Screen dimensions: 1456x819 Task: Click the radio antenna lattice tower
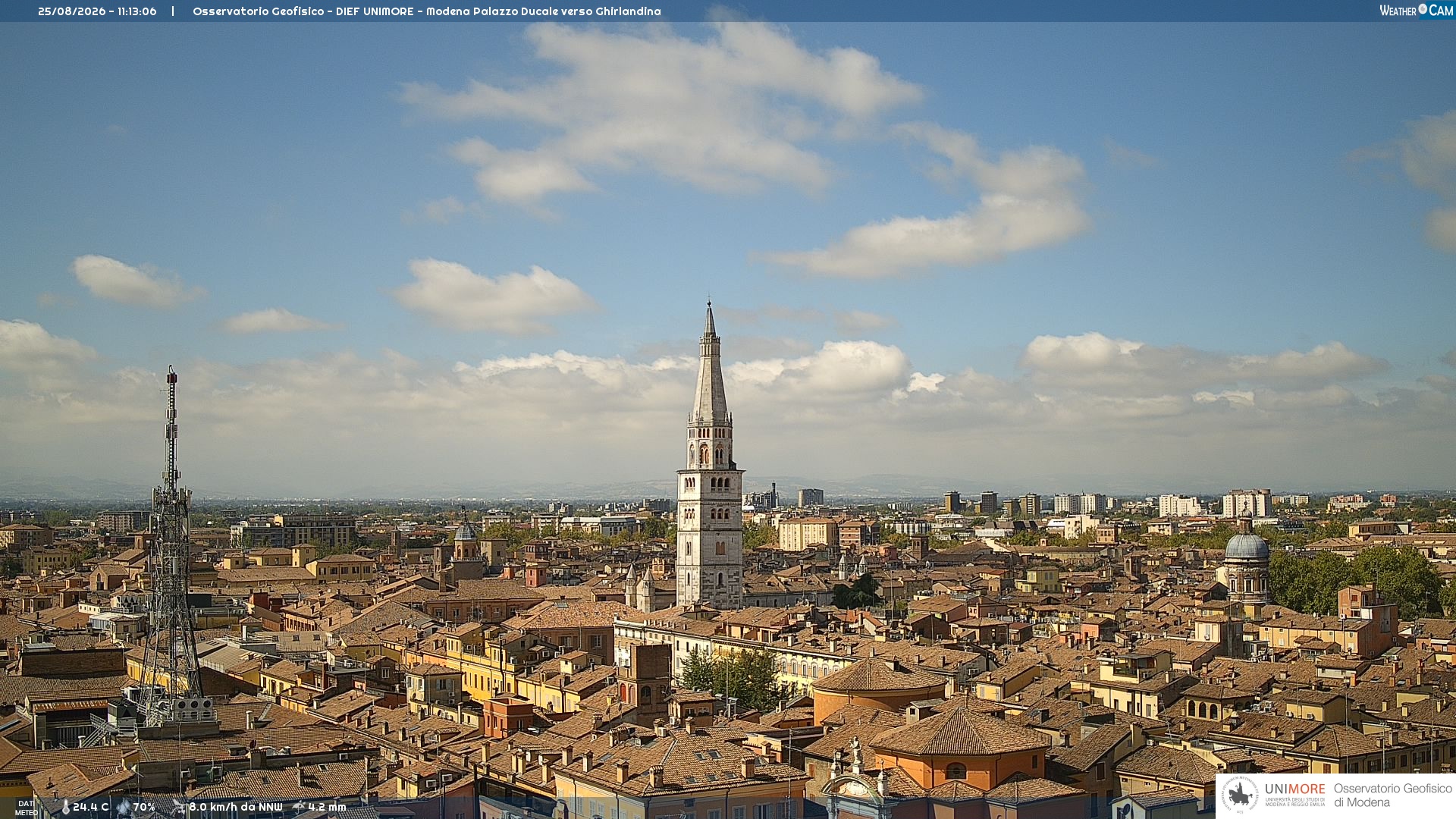pos(171,546)
